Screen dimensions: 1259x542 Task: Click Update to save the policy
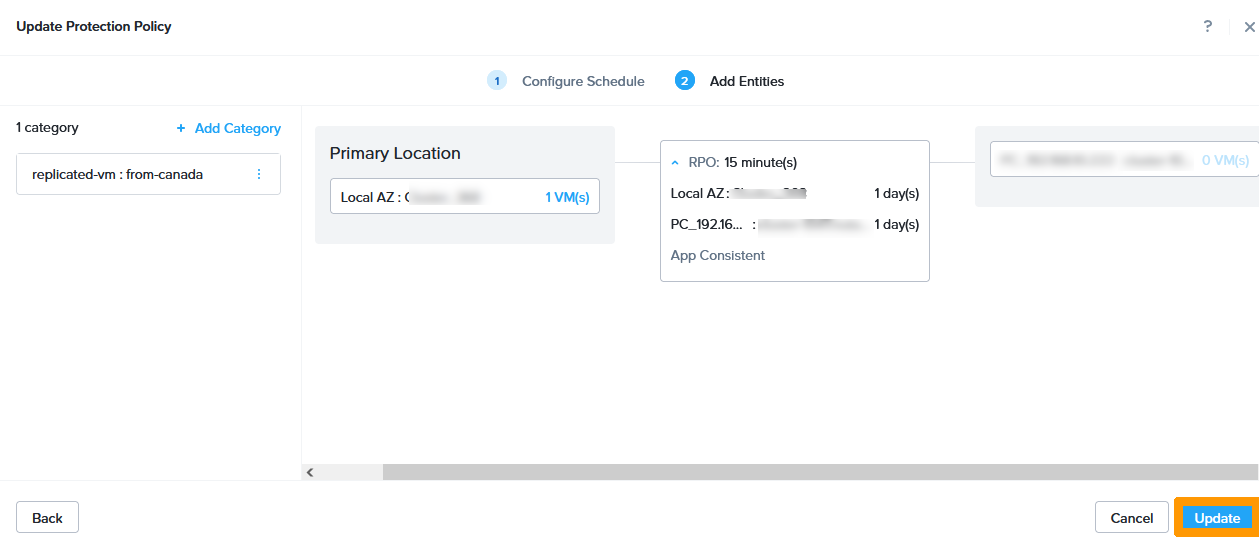tap(1216, 518)
